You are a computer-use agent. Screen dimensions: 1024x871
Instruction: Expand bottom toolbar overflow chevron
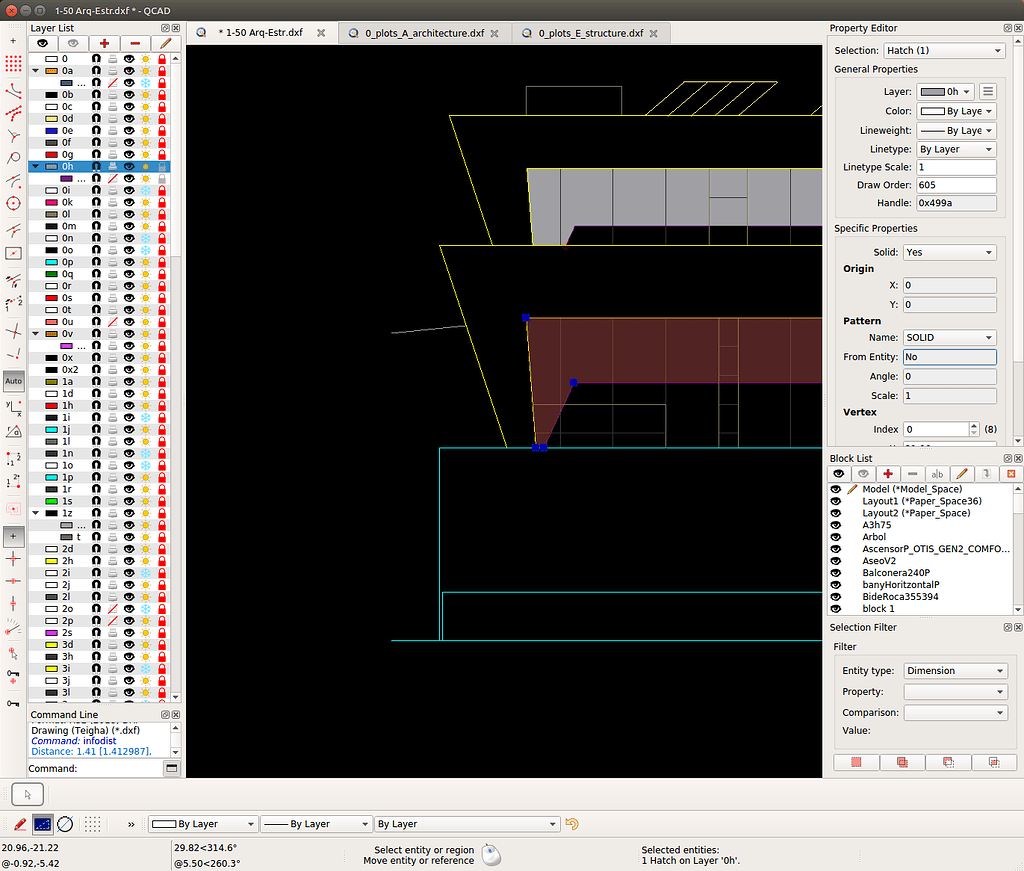point(131,824)
